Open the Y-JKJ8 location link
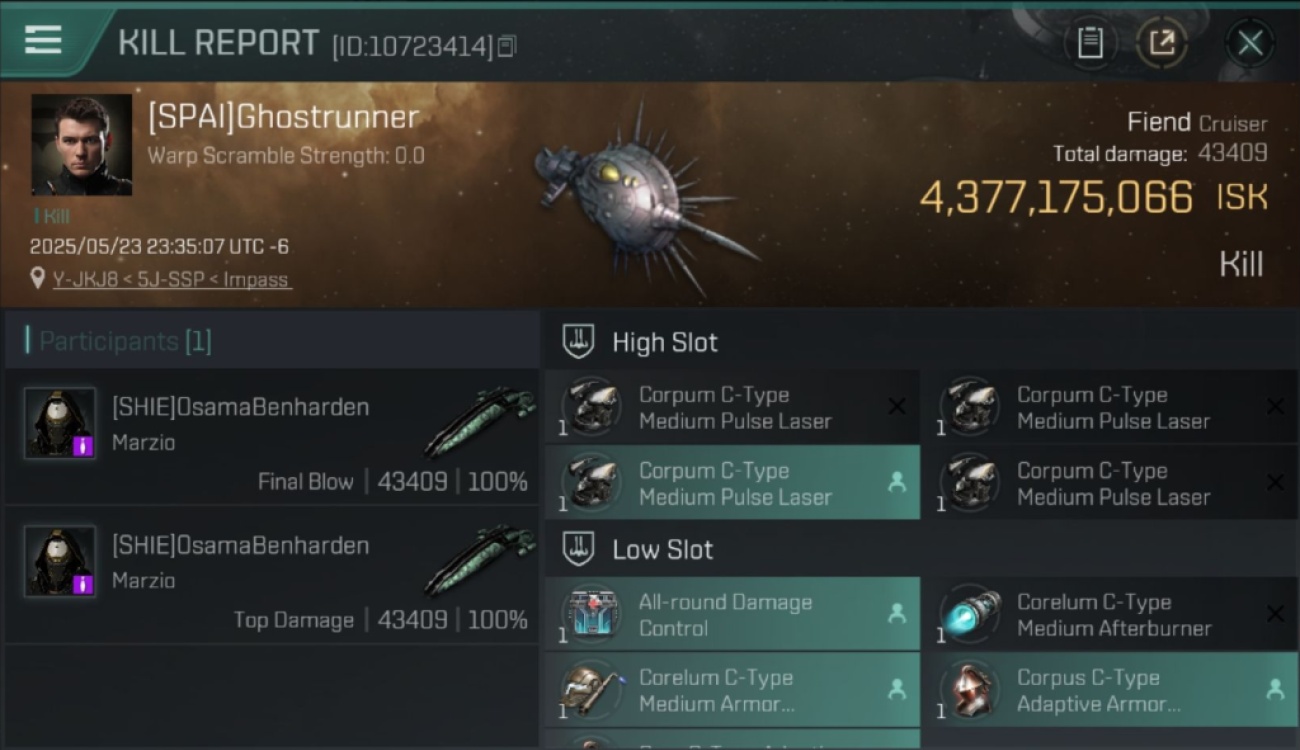 (171, 279)
